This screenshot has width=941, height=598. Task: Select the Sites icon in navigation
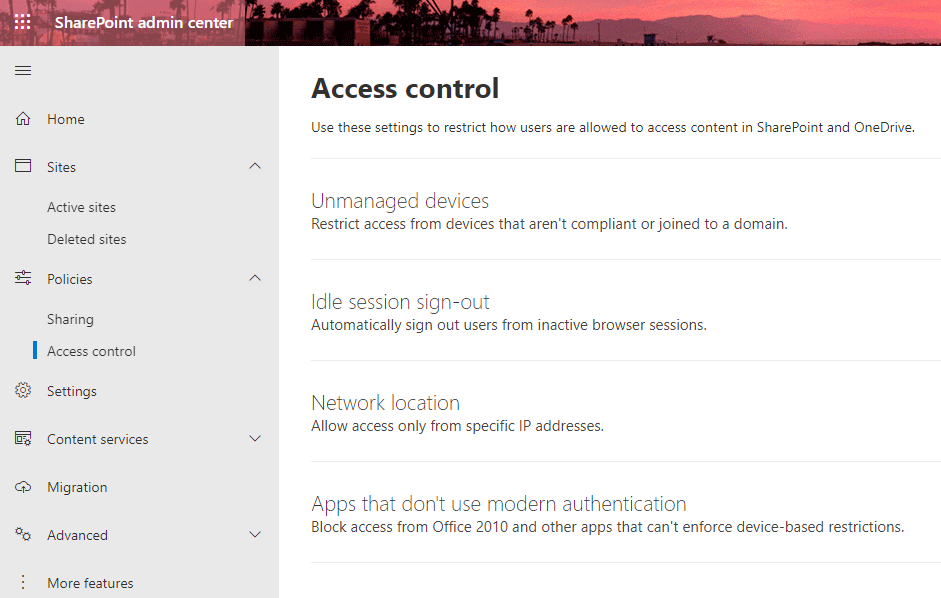22,166
